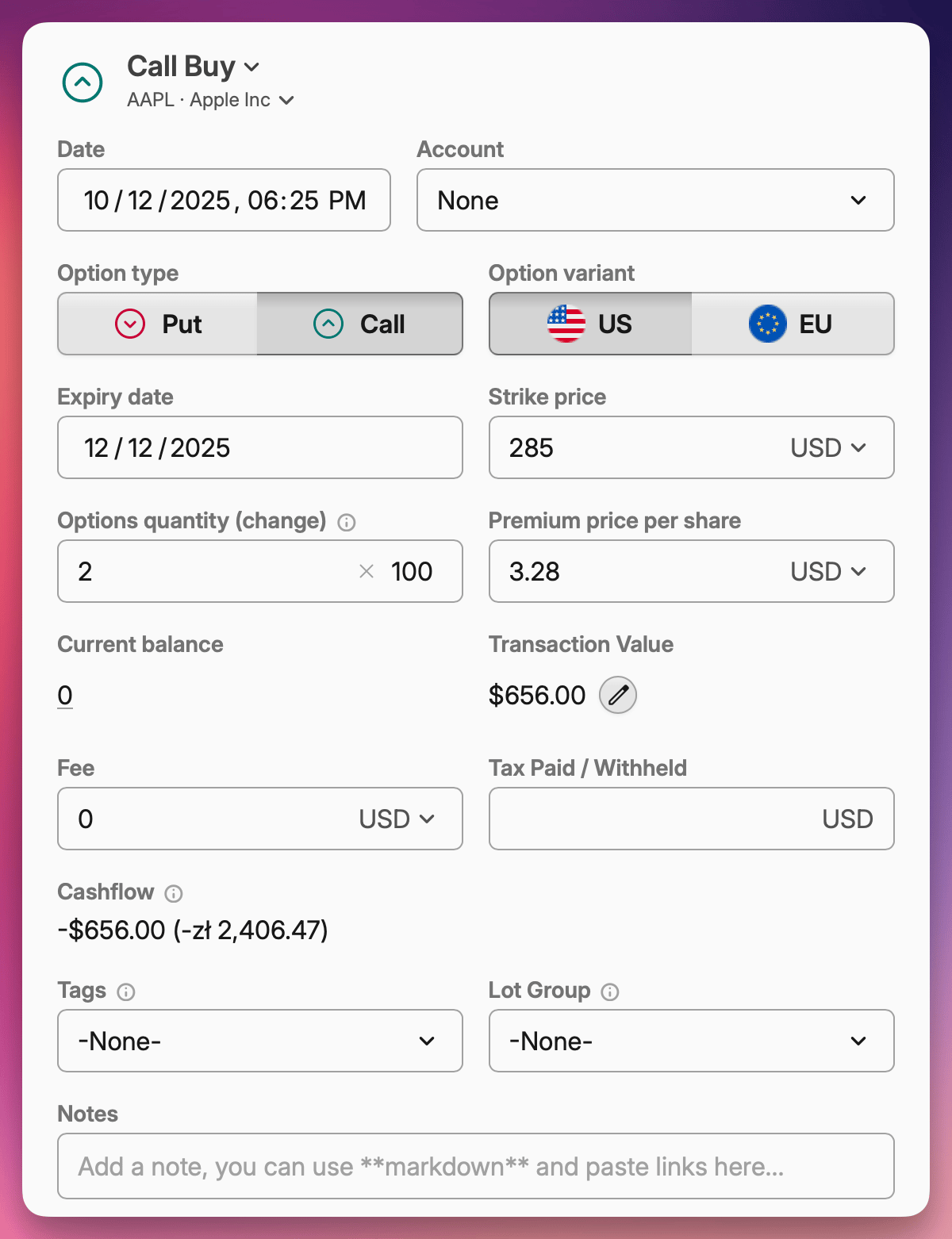Open the Strike price currency dropdown
Screen dimensions: 952x1239
click(x=827, y=447)
